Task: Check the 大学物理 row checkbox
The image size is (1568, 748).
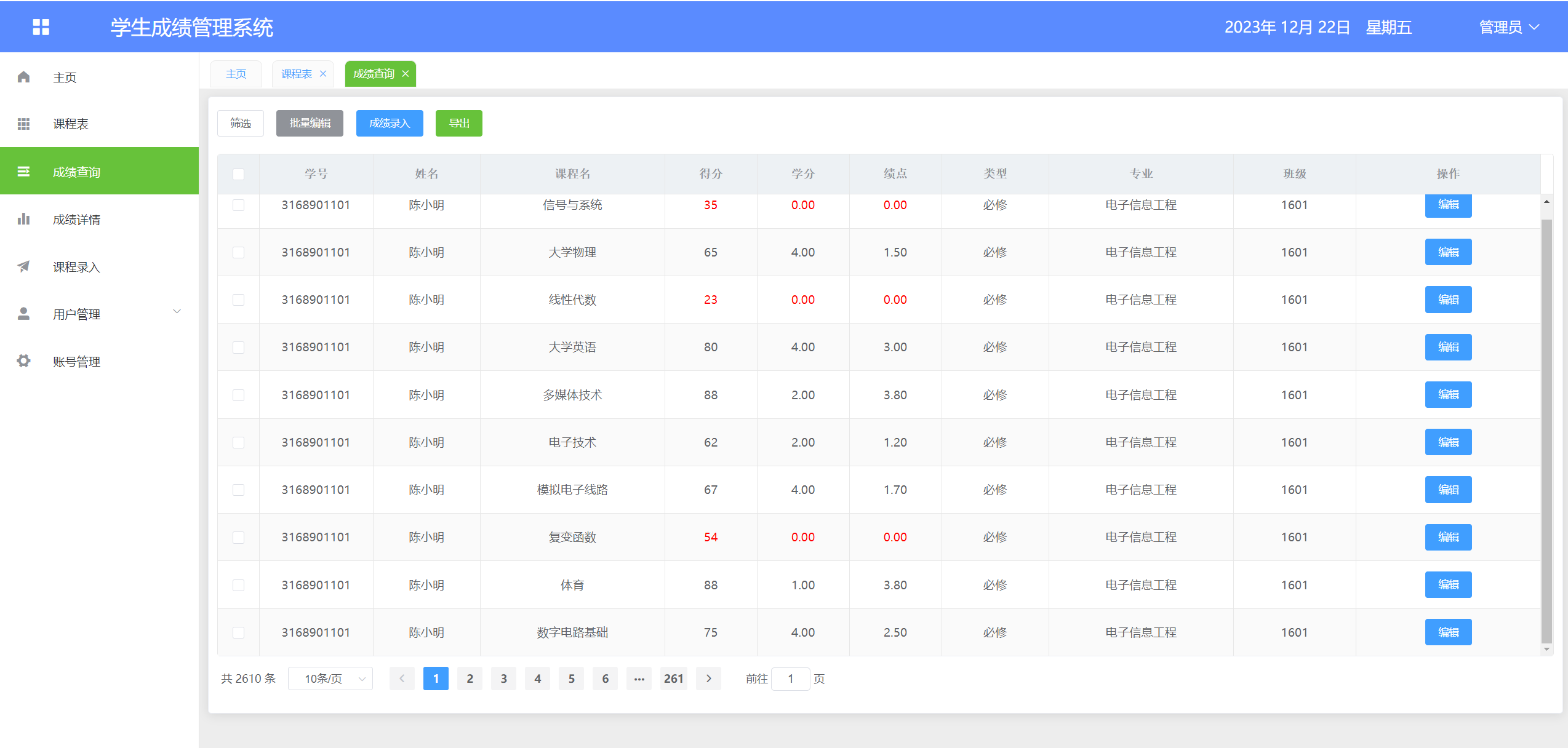Action: (239, 252)
